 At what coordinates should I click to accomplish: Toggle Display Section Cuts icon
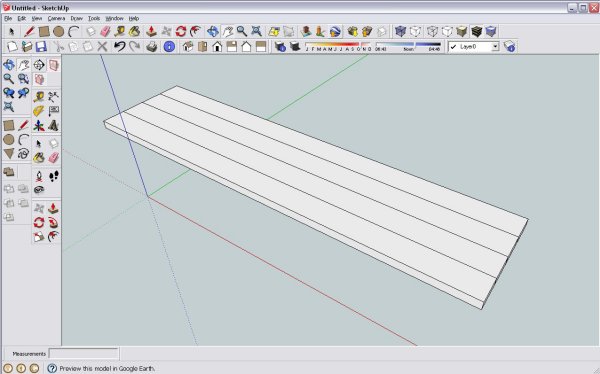pyautogui.click(x=39, y=79)
